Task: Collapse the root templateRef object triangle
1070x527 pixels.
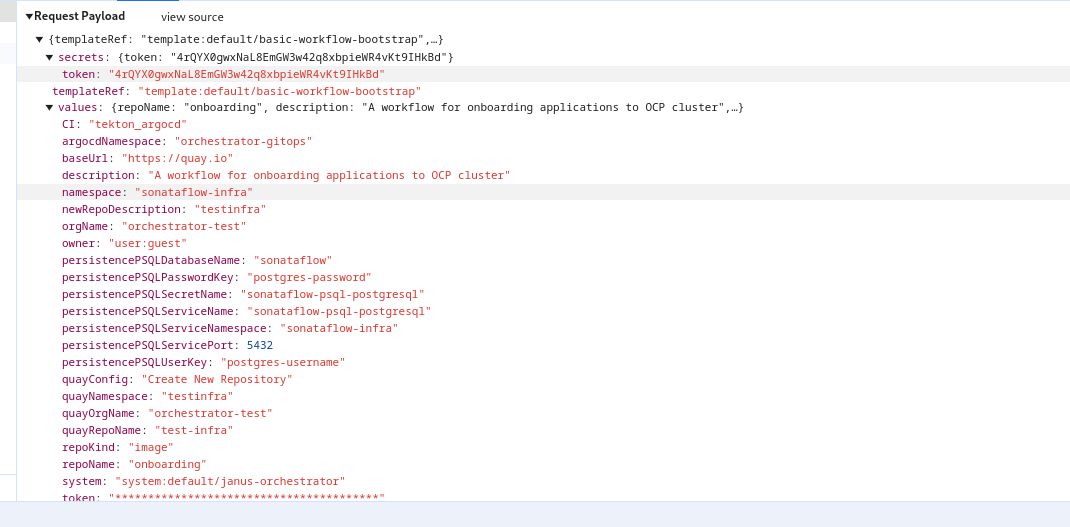Action: click(39, 40)
